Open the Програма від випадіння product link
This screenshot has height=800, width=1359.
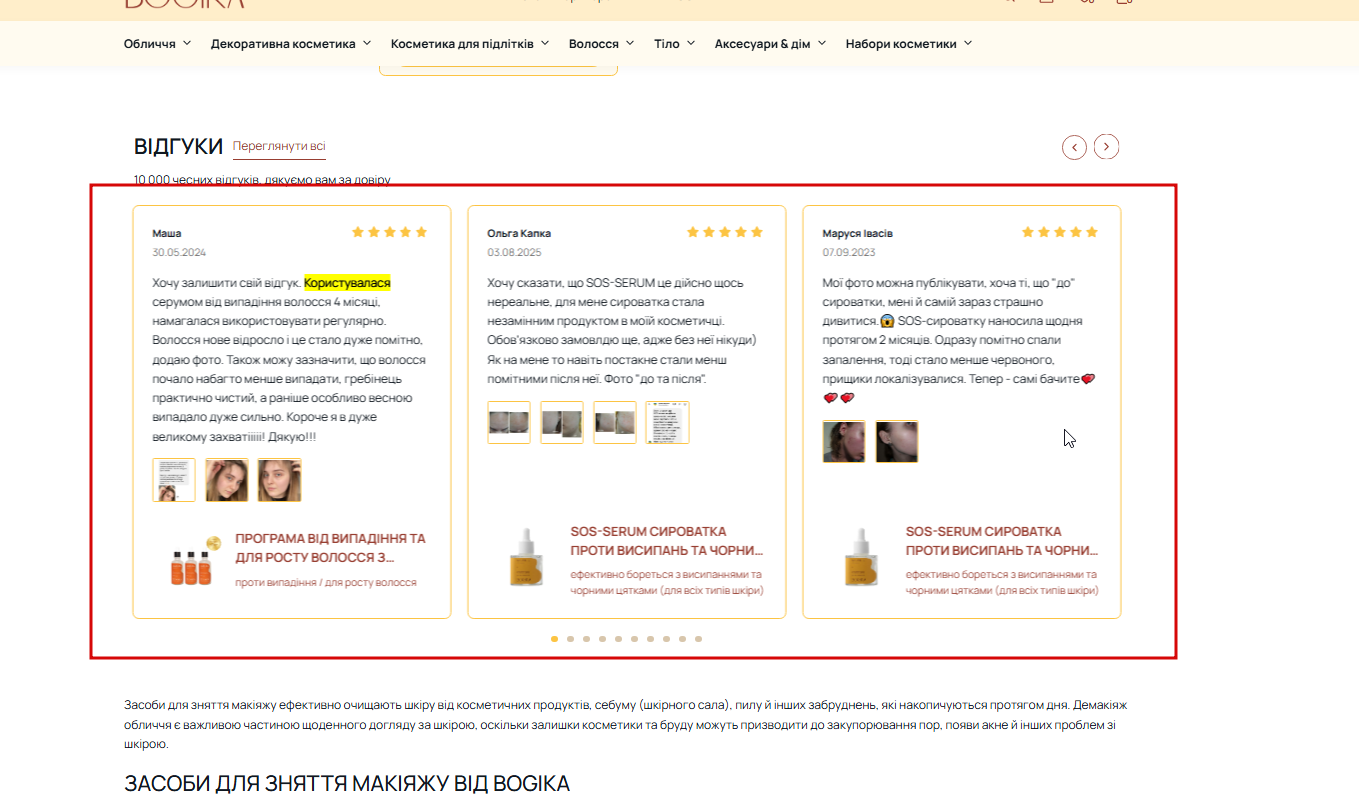click(x=330, y=548)
